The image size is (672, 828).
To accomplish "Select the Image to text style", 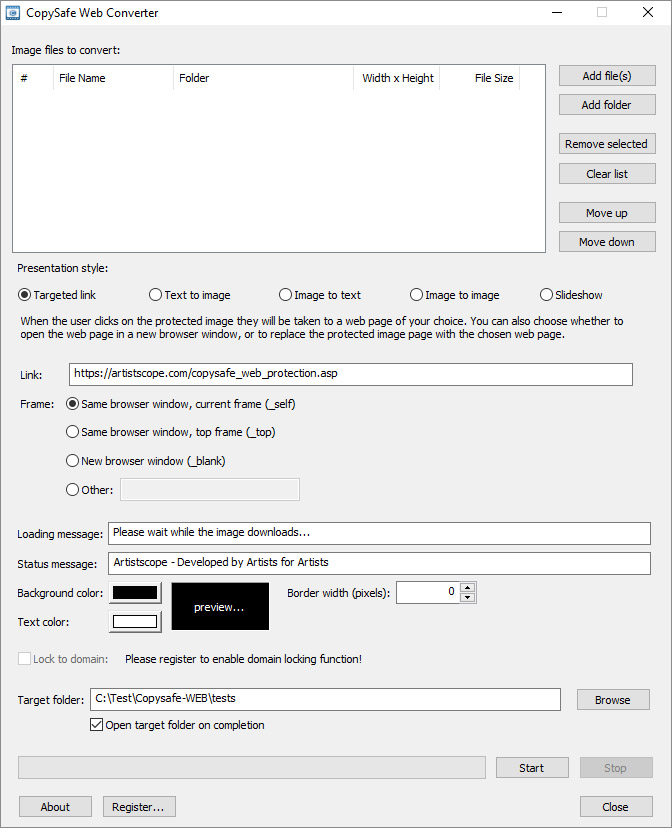I will coord(286,295).
